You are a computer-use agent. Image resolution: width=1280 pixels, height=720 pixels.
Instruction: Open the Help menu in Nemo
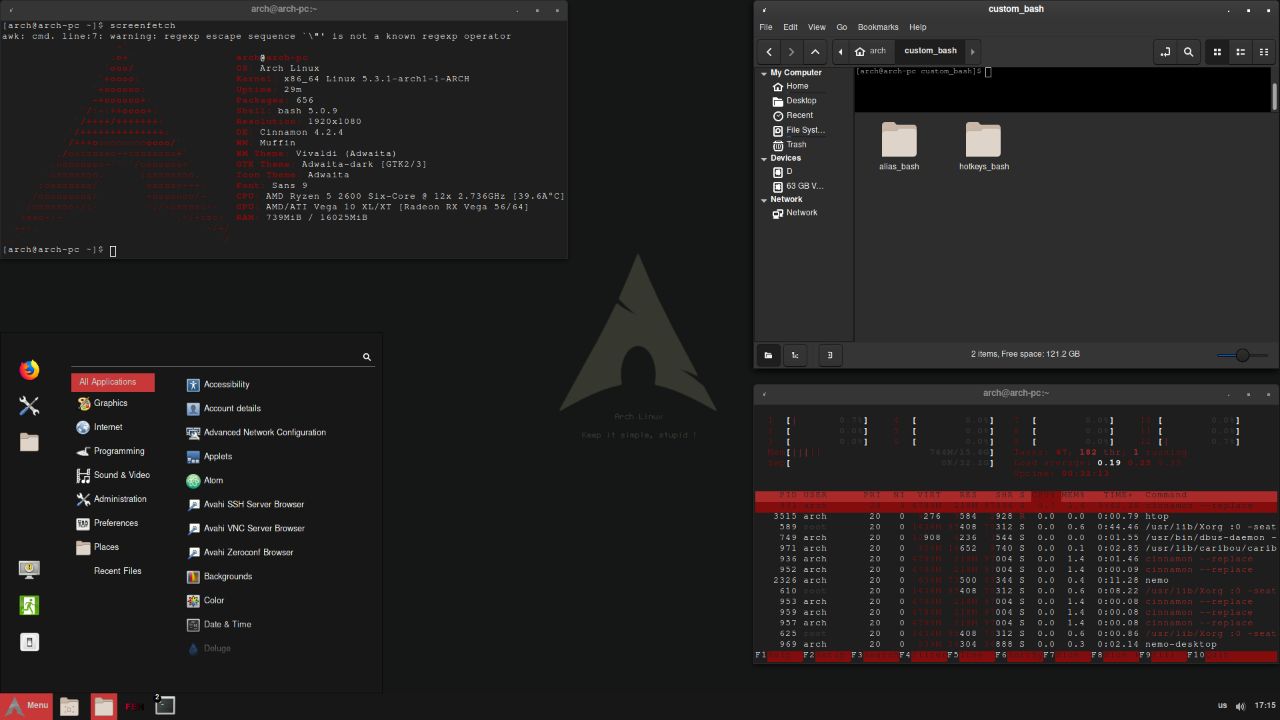coord(917,27)
